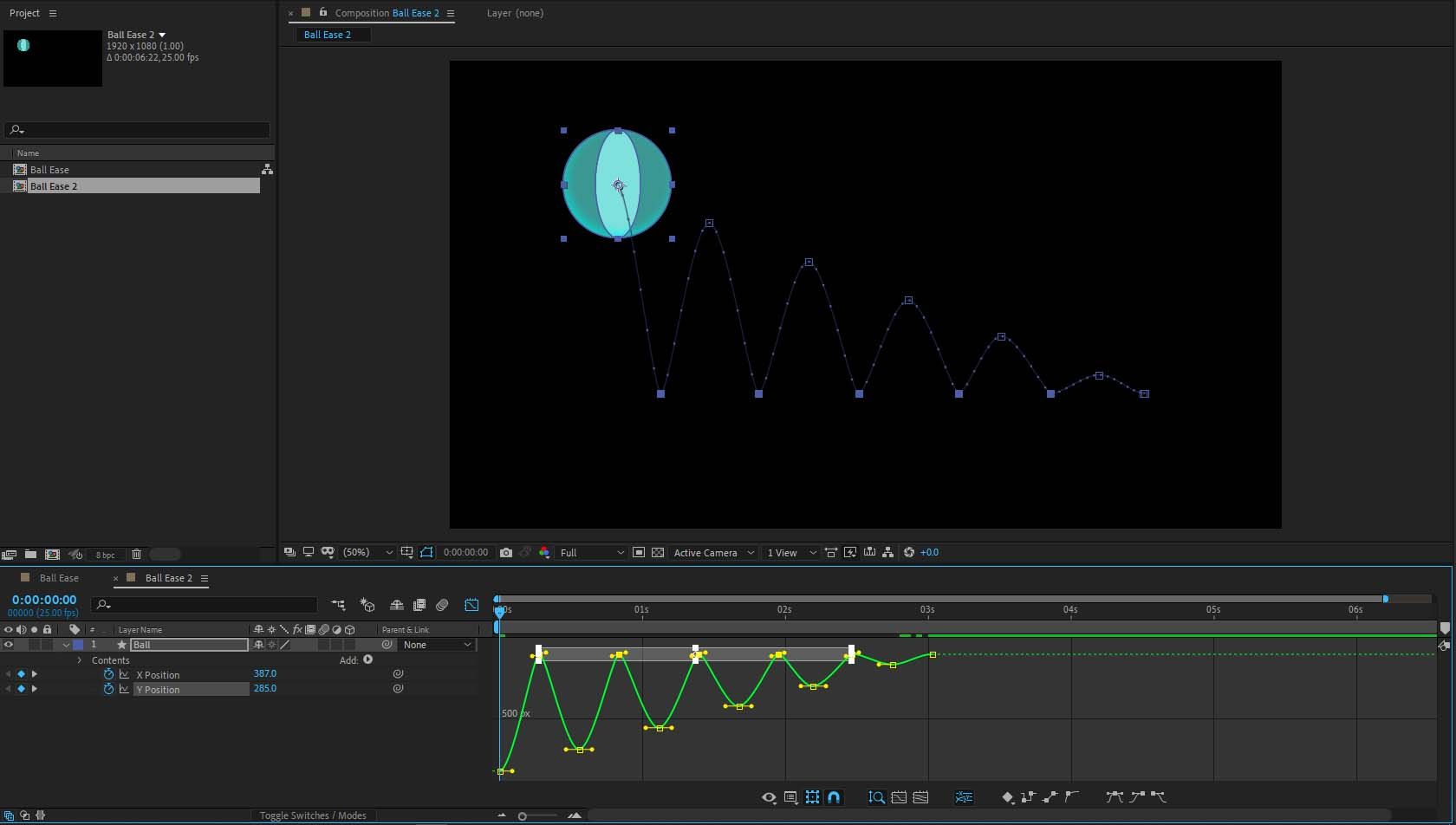This screenshot has height=825, width=1456.
Task: Click the X Position value 387.0
Action: (x=264, y=673)
